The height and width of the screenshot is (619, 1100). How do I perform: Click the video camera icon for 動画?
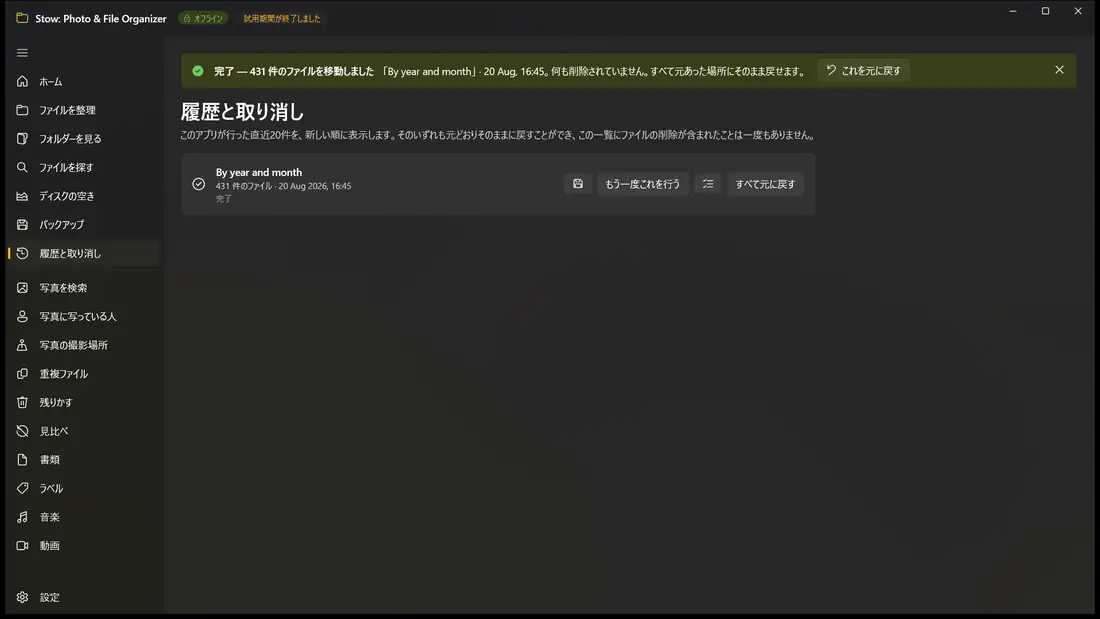pyautogui.click(x=22, y=545)
